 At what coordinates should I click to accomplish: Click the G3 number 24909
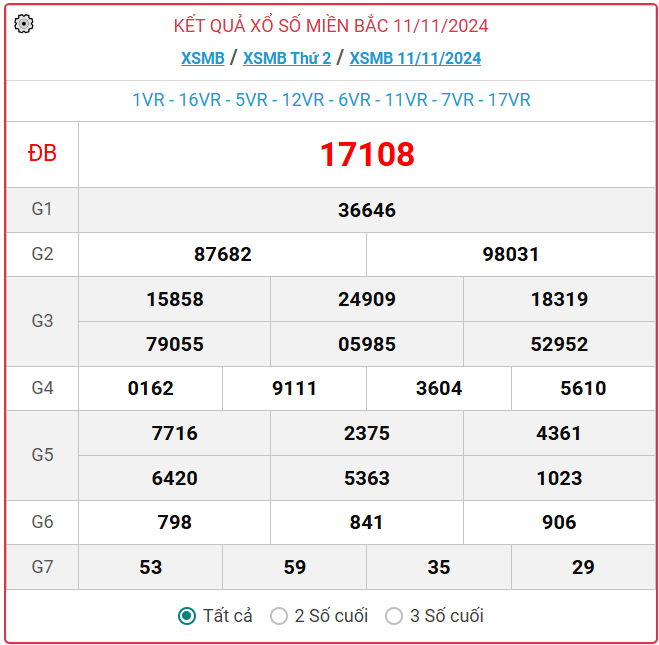[x=366, y=299]
